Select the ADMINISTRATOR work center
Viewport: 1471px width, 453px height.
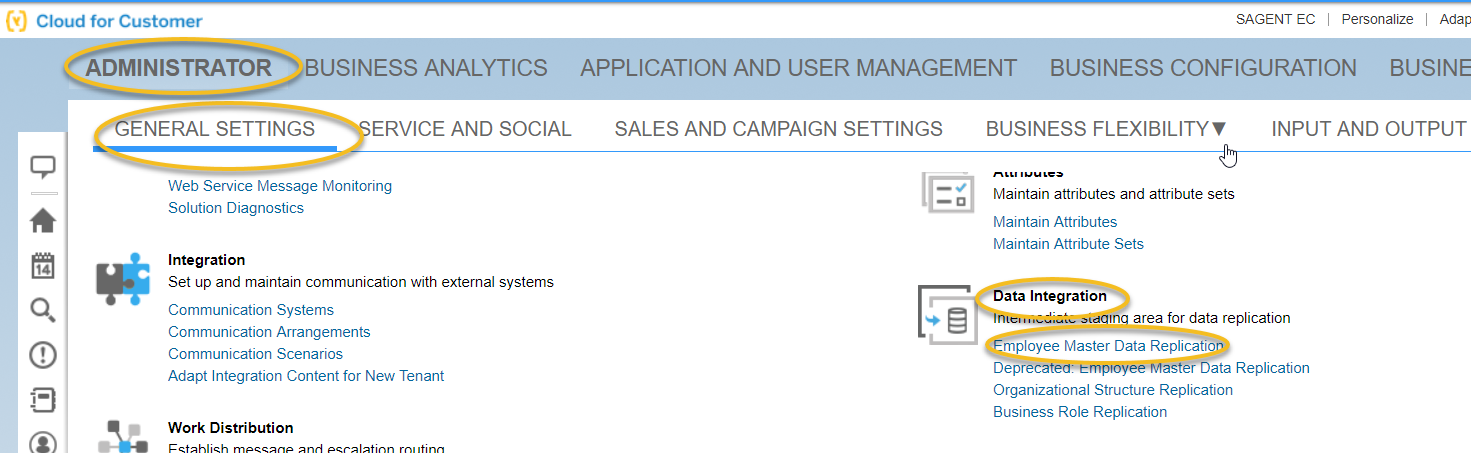click(x=179, y=68)
